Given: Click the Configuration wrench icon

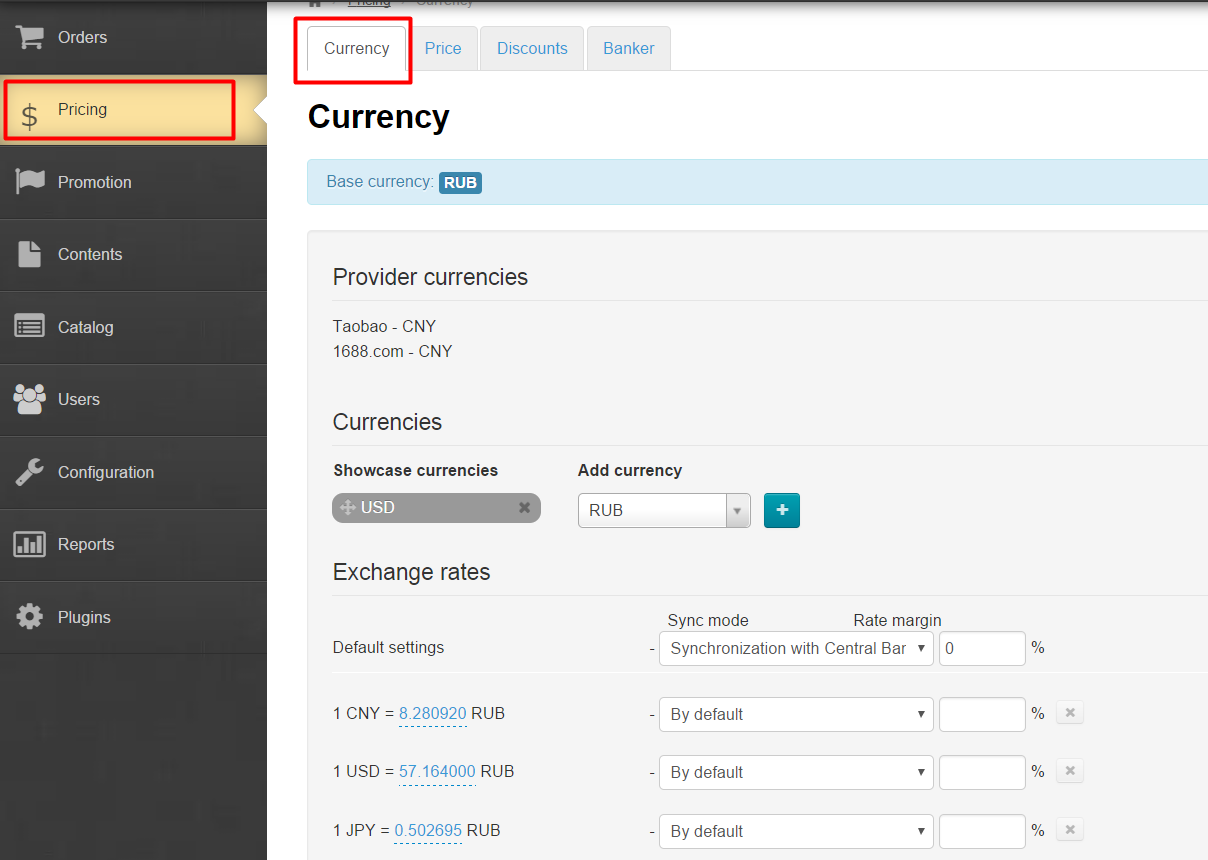Looking at the screenshot, I should point(30,472).
